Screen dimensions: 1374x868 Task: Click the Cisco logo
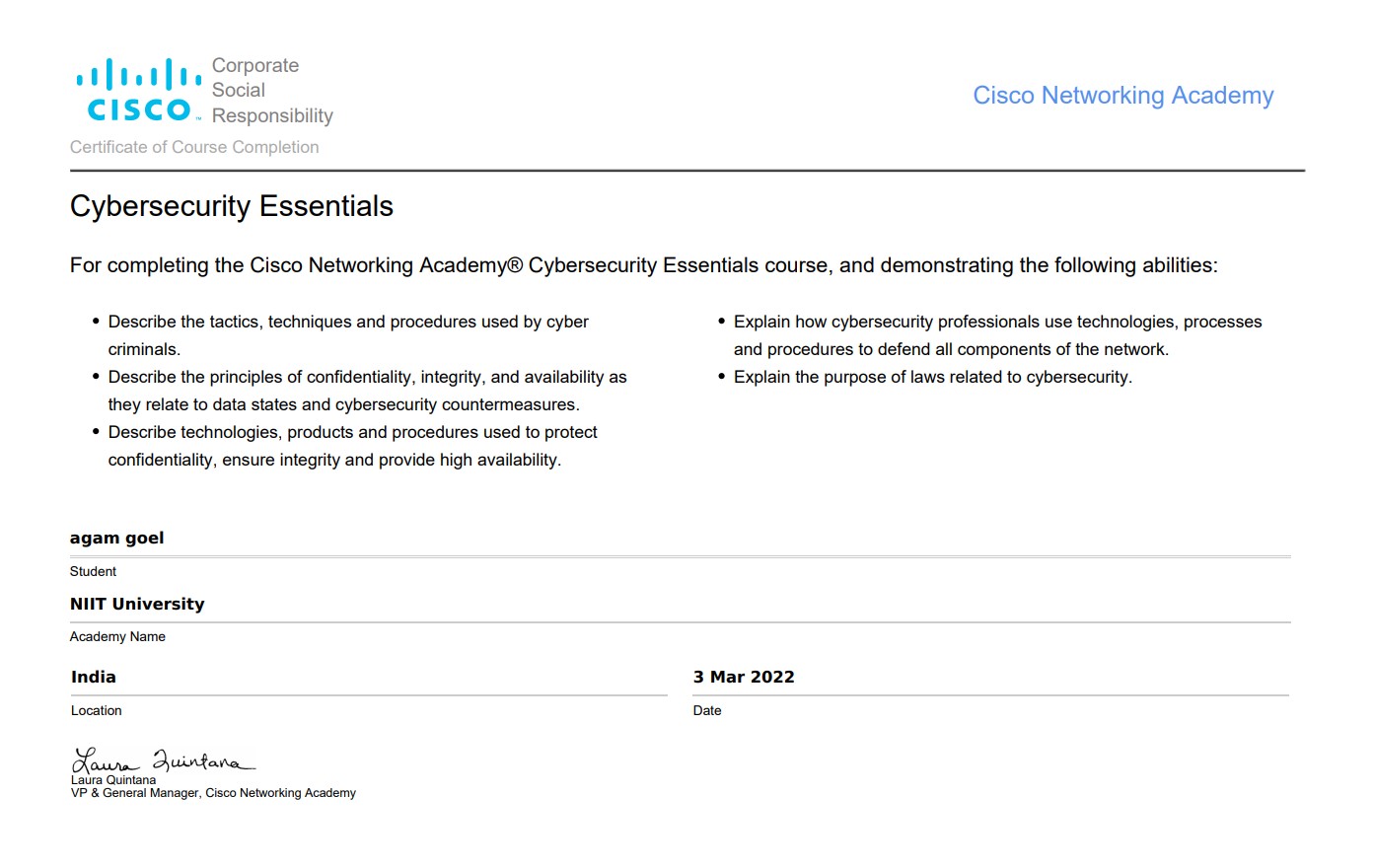138,90
